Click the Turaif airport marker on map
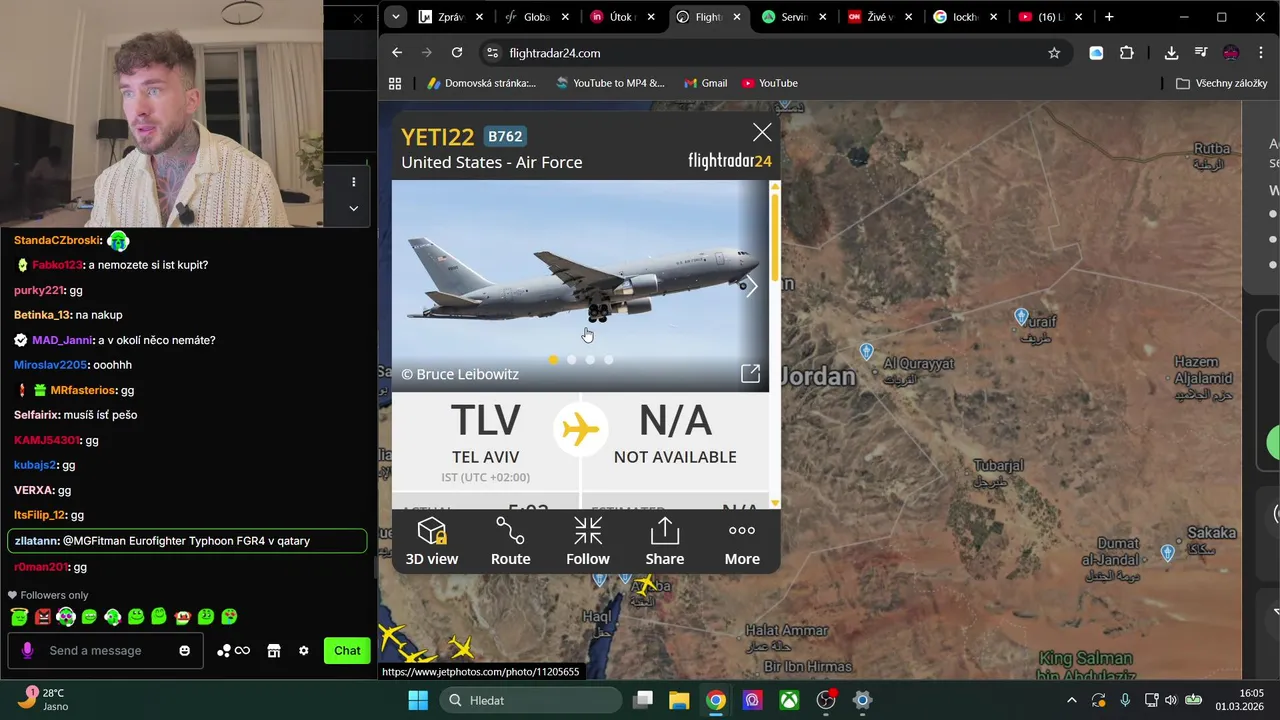The height and width of the screenshot is (720, 1280). pos(1021,317)
